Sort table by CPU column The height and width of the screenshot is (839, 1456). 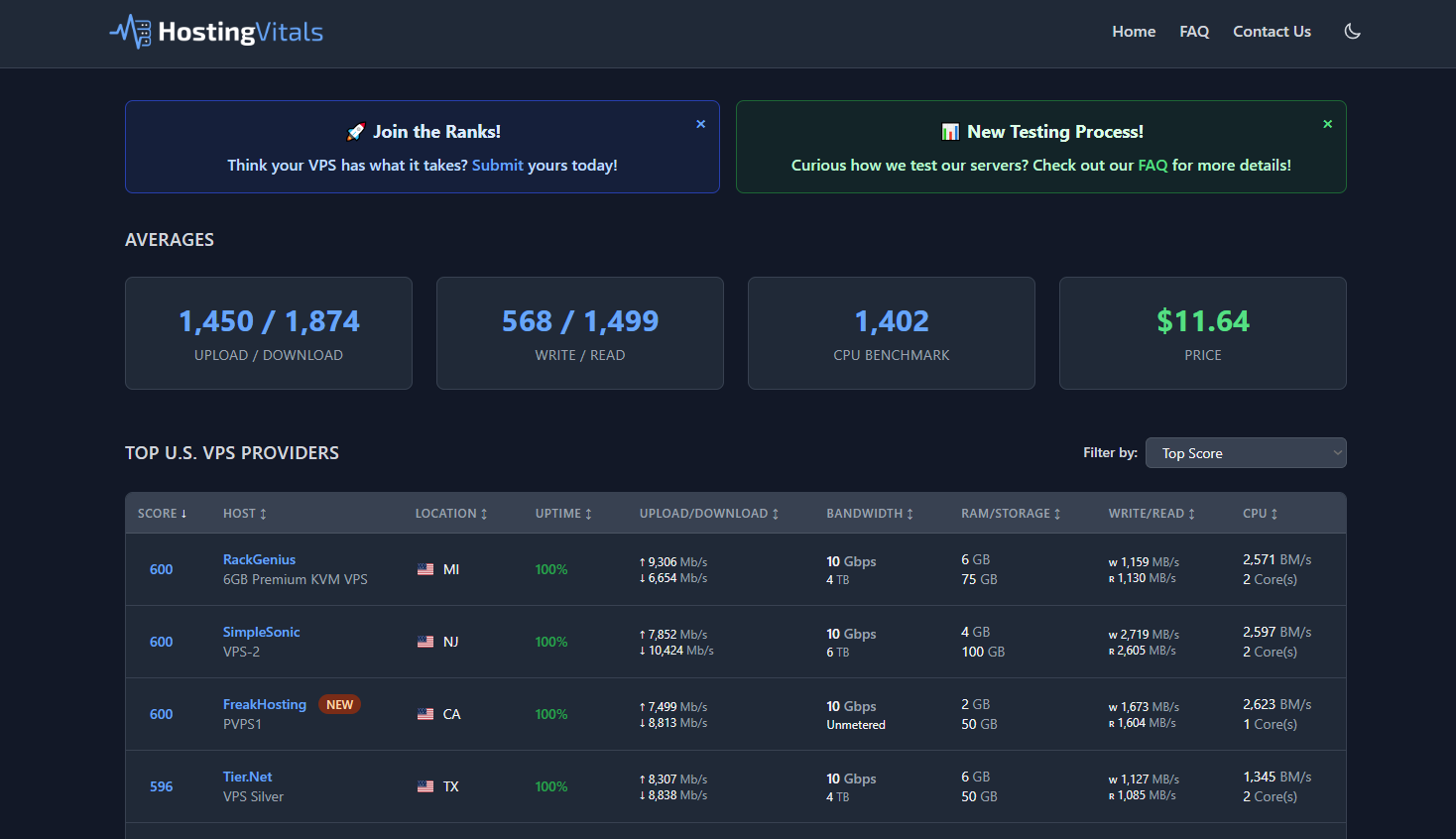(1261, 514)
